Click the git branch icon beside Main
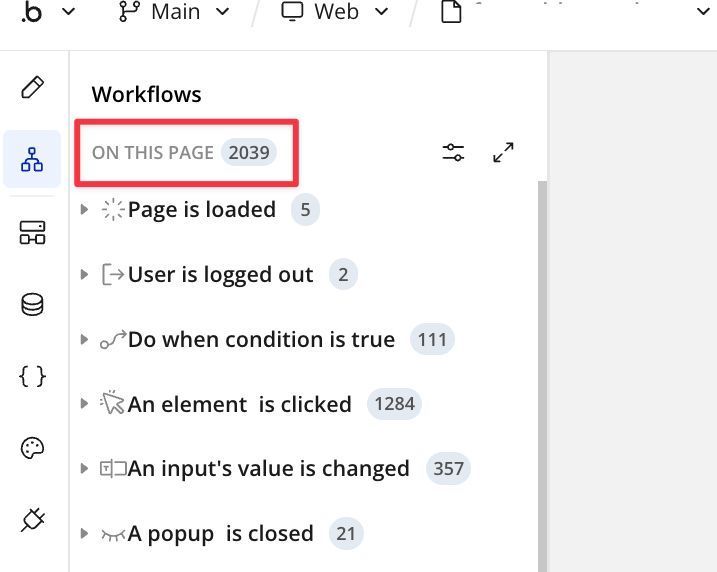717x572 pixels. tap(129, 11)
